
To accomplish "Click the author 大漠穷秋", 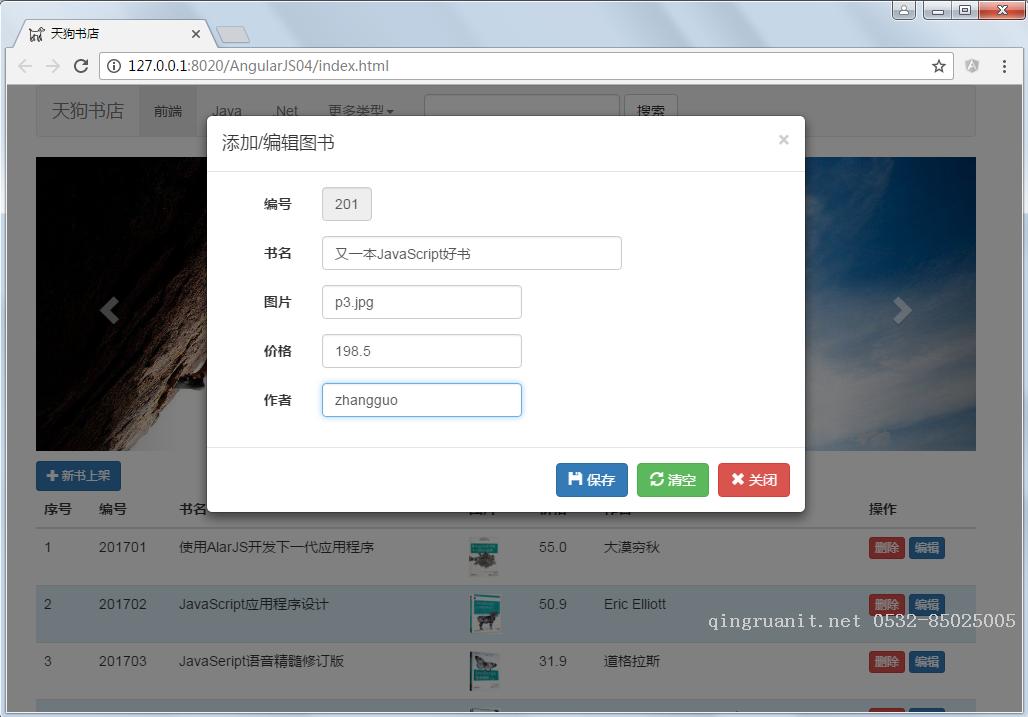I will coord(631,547).
